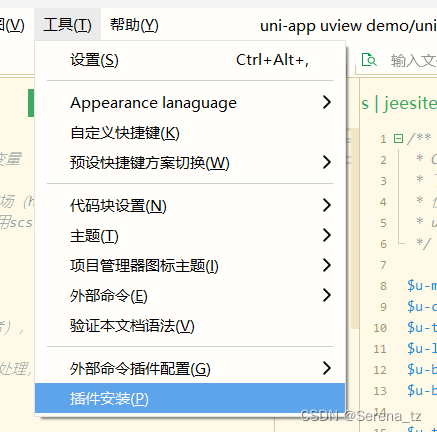Expand the arrow beside Appearance lanaguage
This screenshot has width=437, height=432.
tap(327, 102)
